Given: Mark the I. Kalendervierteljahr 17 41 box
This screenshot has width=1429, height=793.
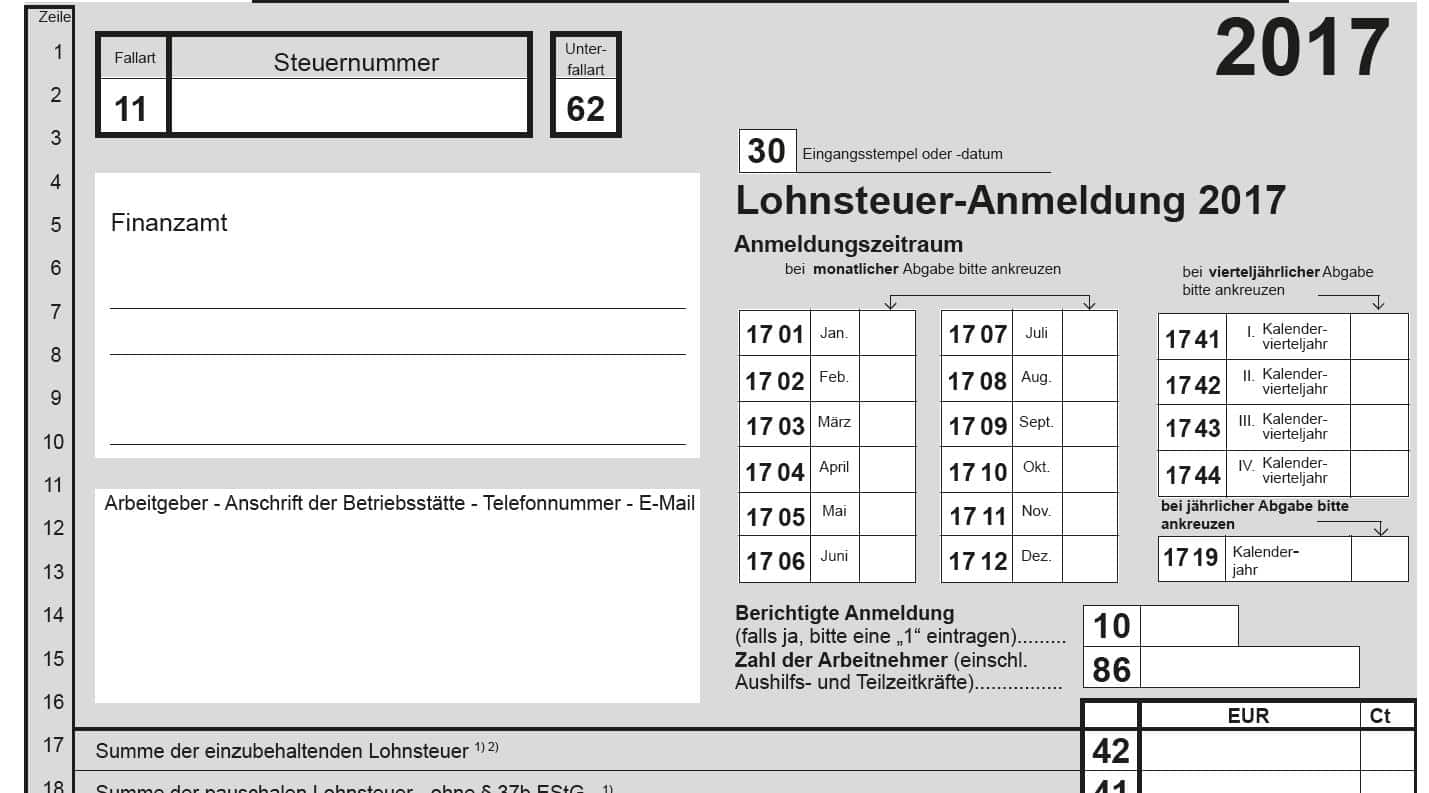Looking at the screenshot, I should point(1379,337).
